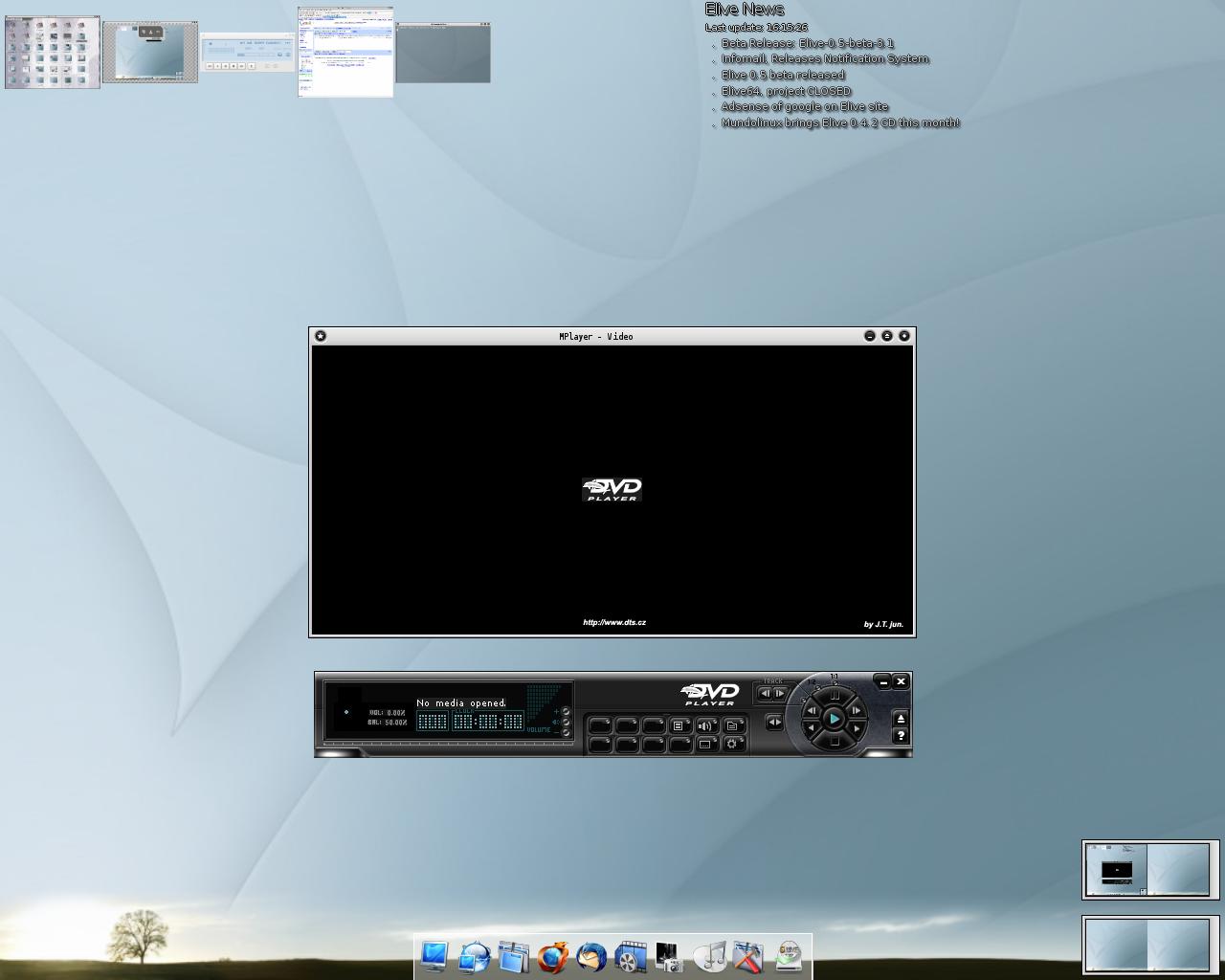Click the Elive News heading
The width and height of the screenshot is (1225, 980).
(x=745, y=10)
